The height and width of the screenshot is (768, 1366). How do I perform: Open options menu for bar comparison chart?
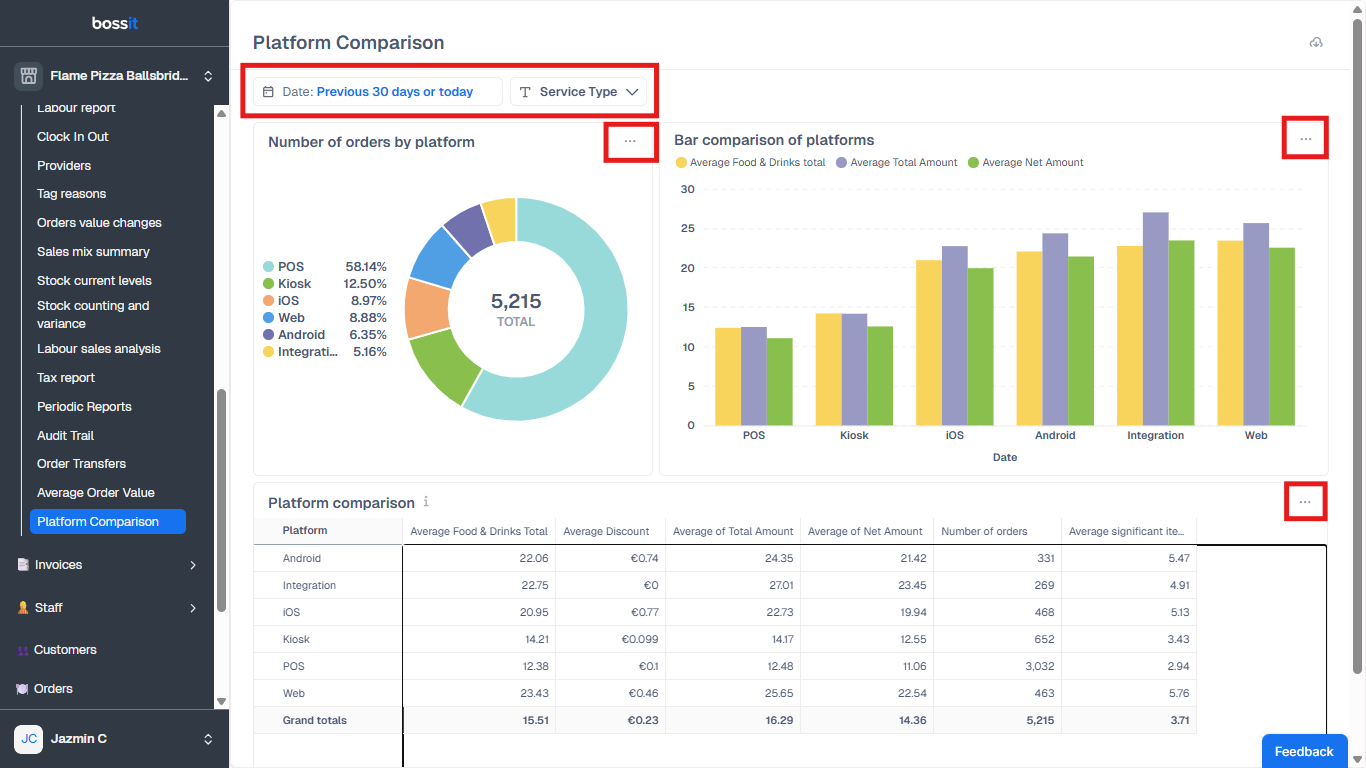(x=1305, y=139)
